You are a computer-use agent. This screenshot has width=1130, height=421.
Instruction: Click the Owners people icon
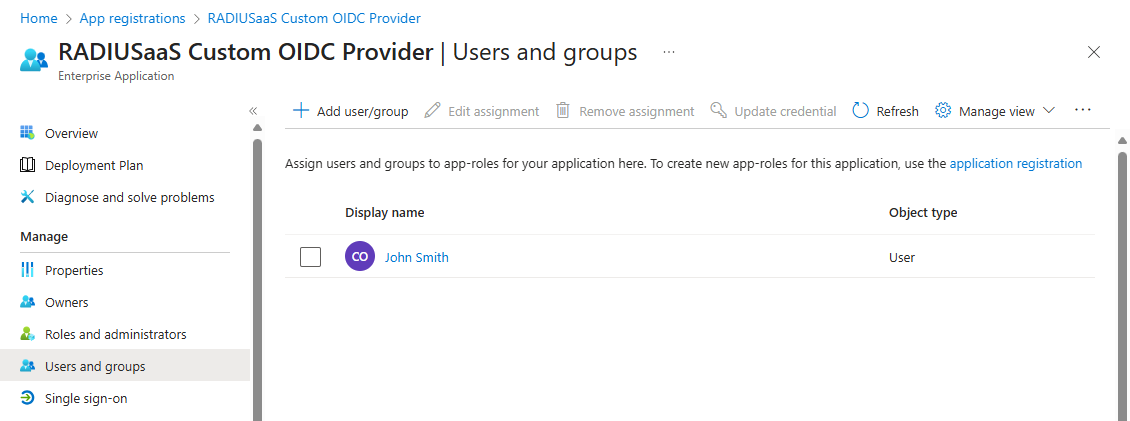pos(27,302)
